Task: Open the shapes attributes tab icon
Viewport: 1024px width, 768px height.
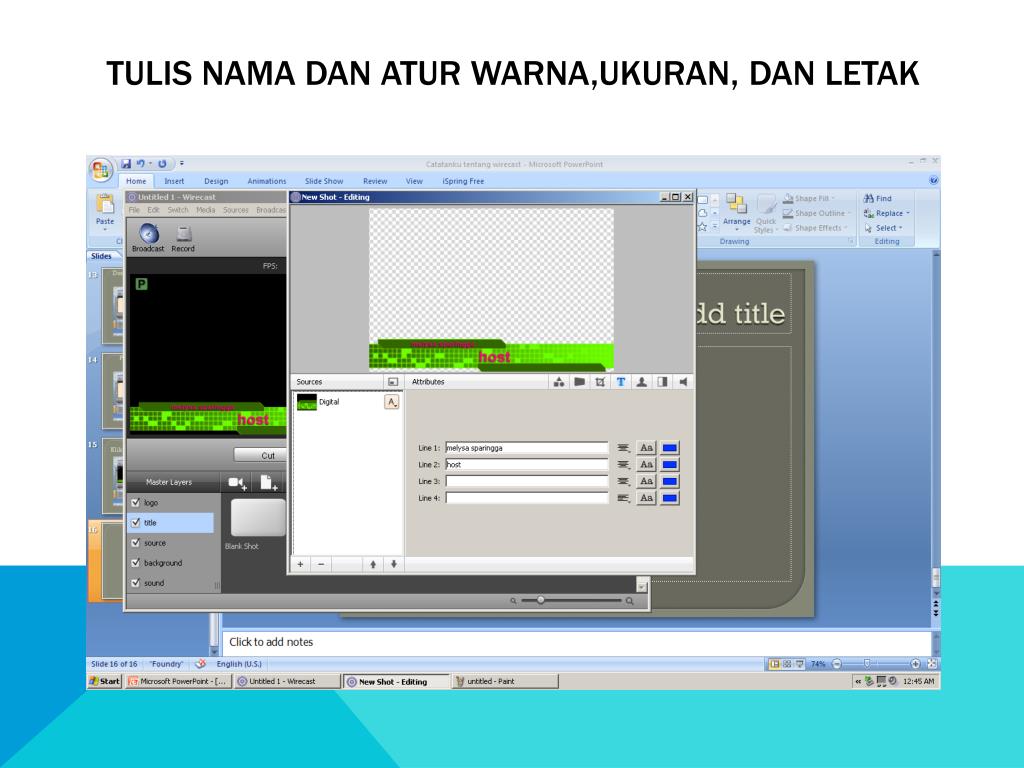Action: coord(558,382)
